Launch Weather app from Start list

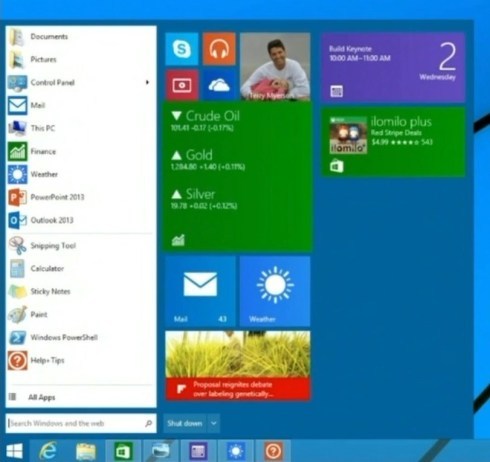80,174
